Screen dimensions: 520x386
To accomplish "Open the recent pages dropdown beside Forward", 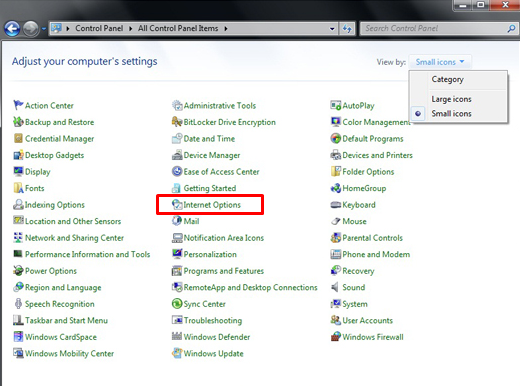I will pos(44,29).
